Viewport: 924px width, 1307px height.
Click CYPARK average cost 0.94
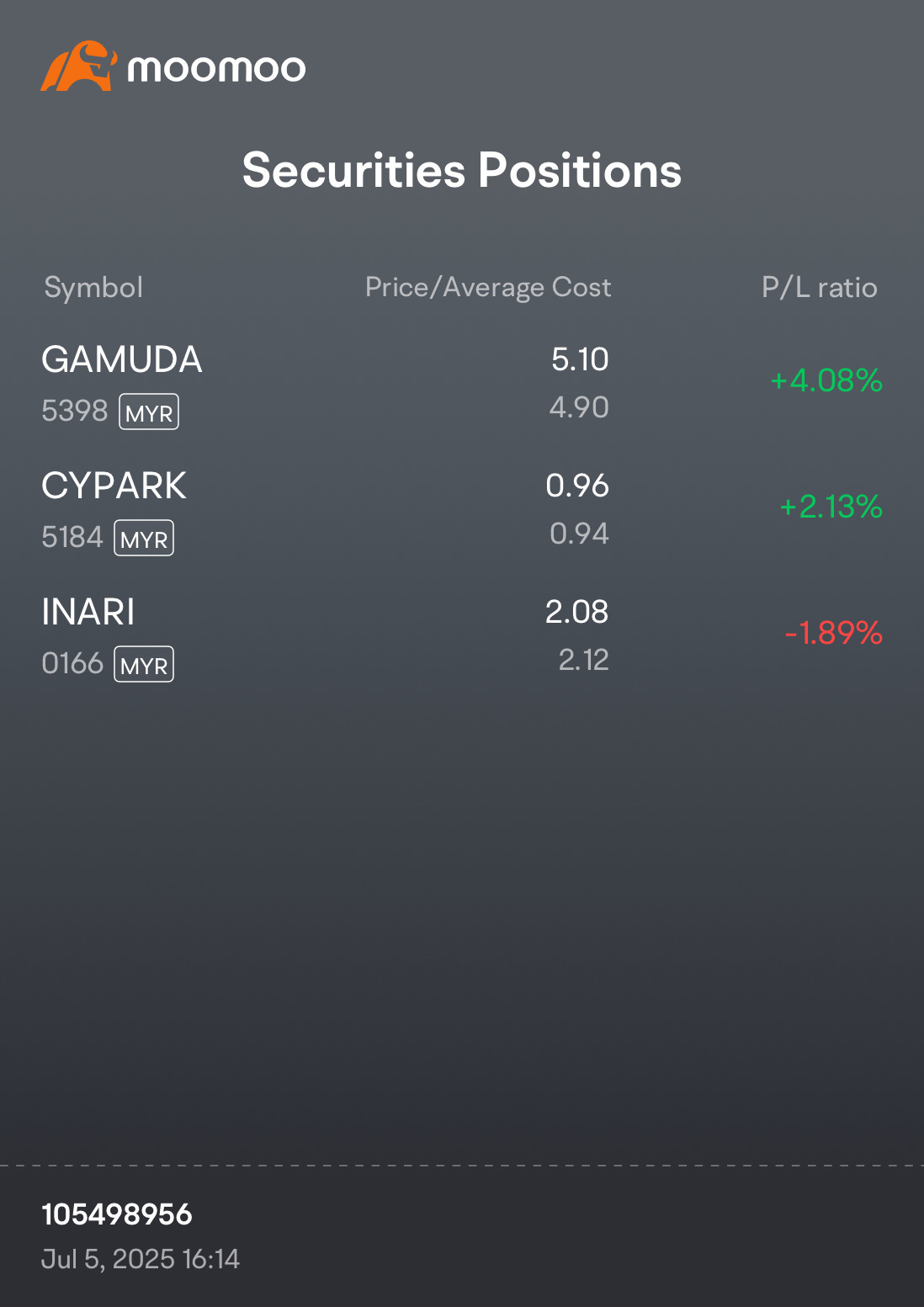[579, 534]
